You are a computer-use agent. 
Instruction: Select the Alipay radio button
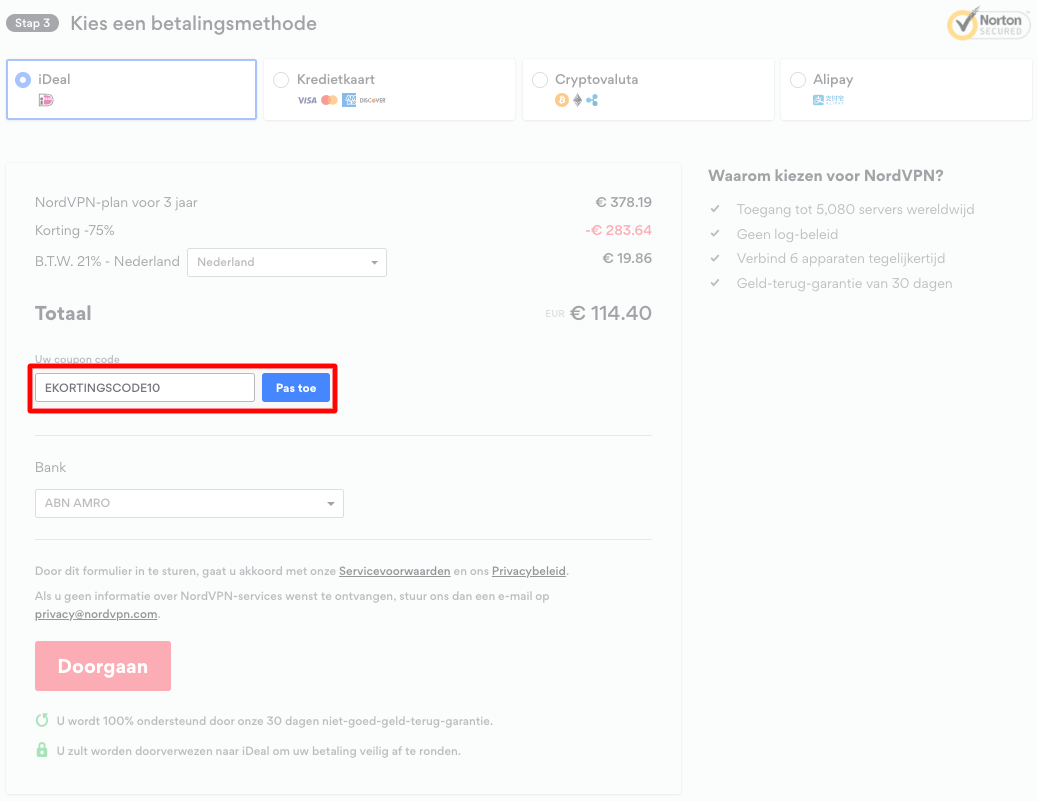tap(798, 80)
